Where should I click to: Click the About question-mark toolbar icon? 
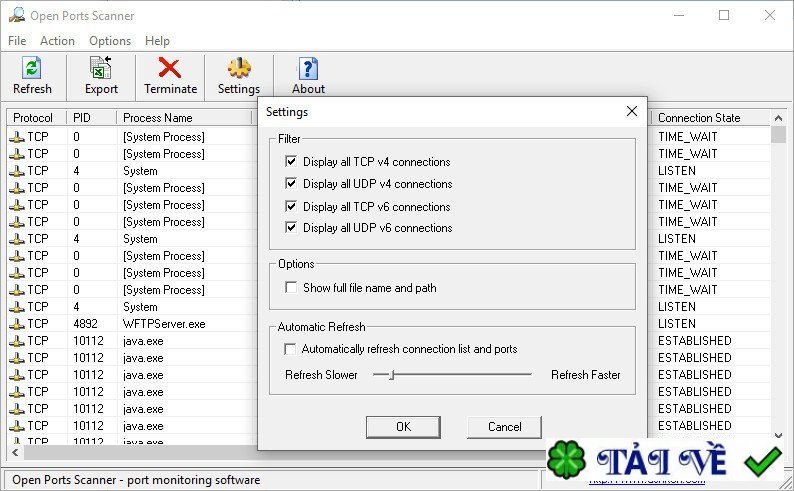[308, 68]
